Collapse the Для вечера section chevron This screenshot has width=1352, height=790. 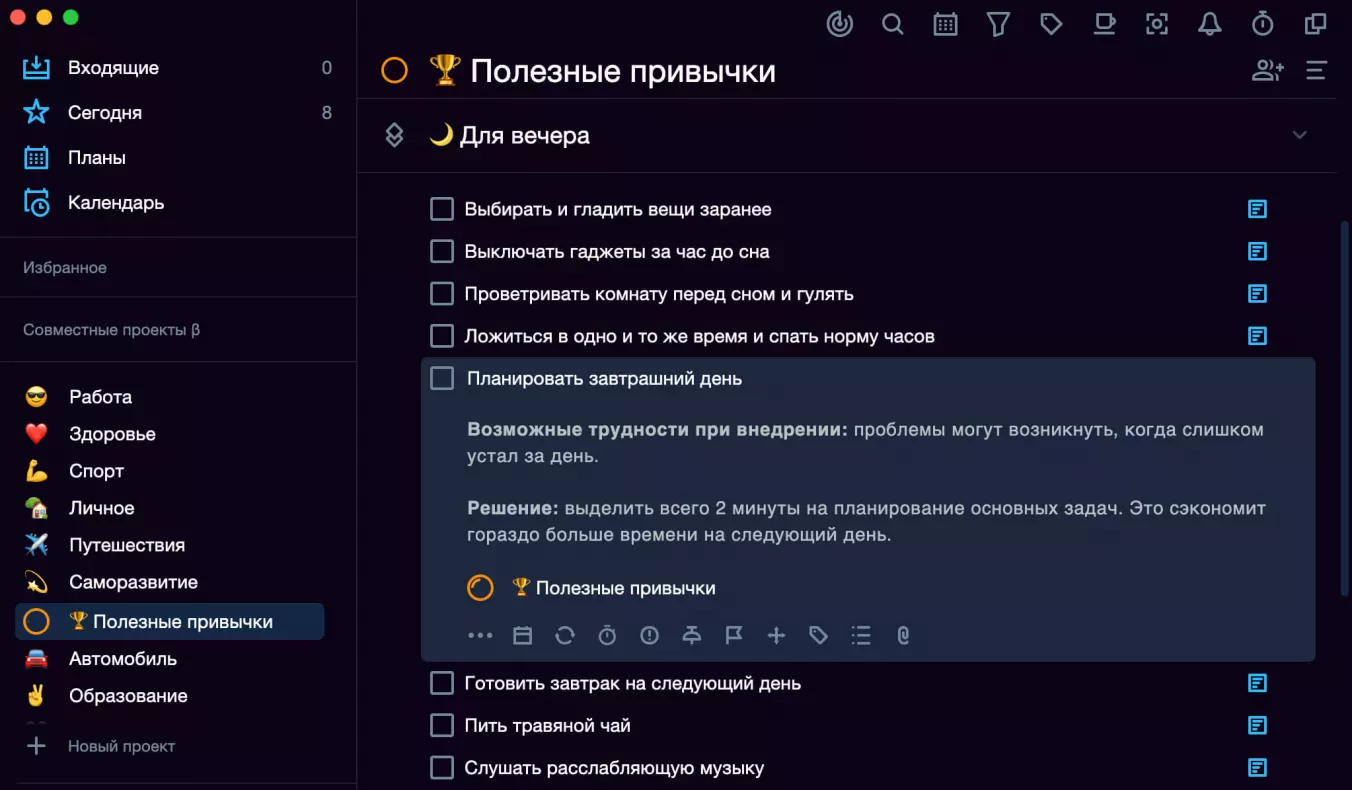coord(1300,135)
